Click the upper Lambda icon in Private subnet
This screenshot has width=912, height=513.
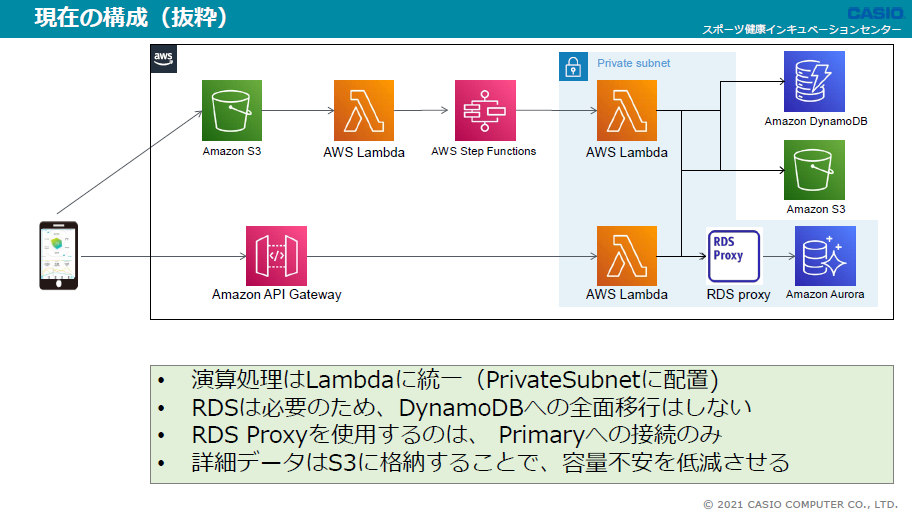(627, 111)
